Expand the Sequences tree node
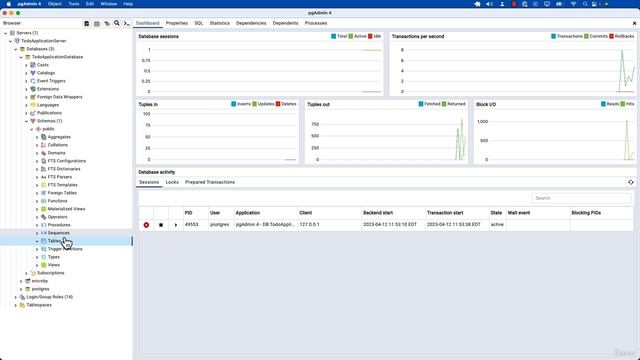Image resolution: width=640 pixels, height=360 pixels. tap(38, 233)
